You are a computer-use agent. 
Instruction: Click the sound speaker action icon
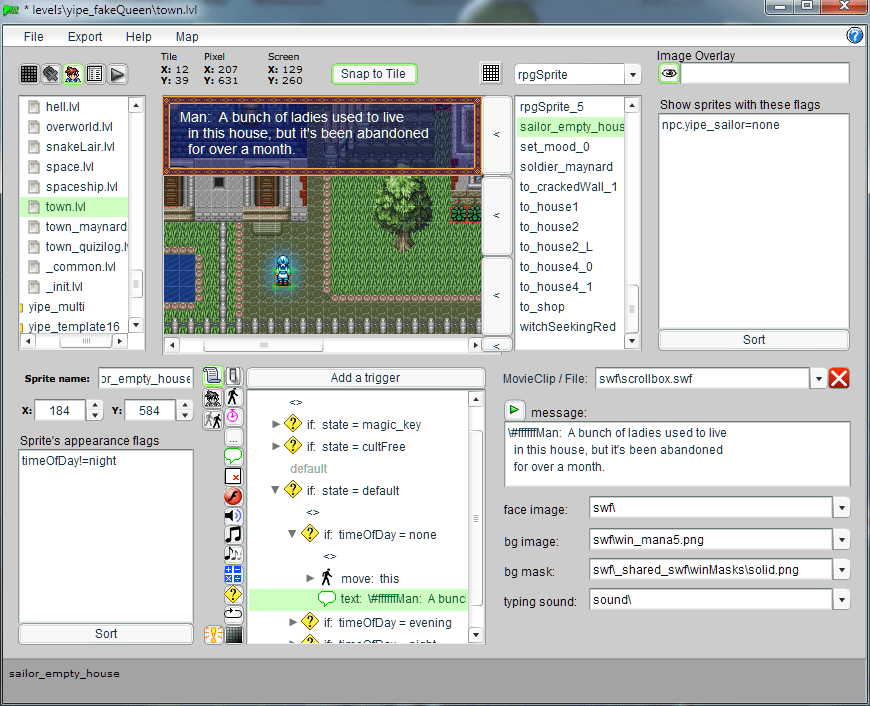233,515
